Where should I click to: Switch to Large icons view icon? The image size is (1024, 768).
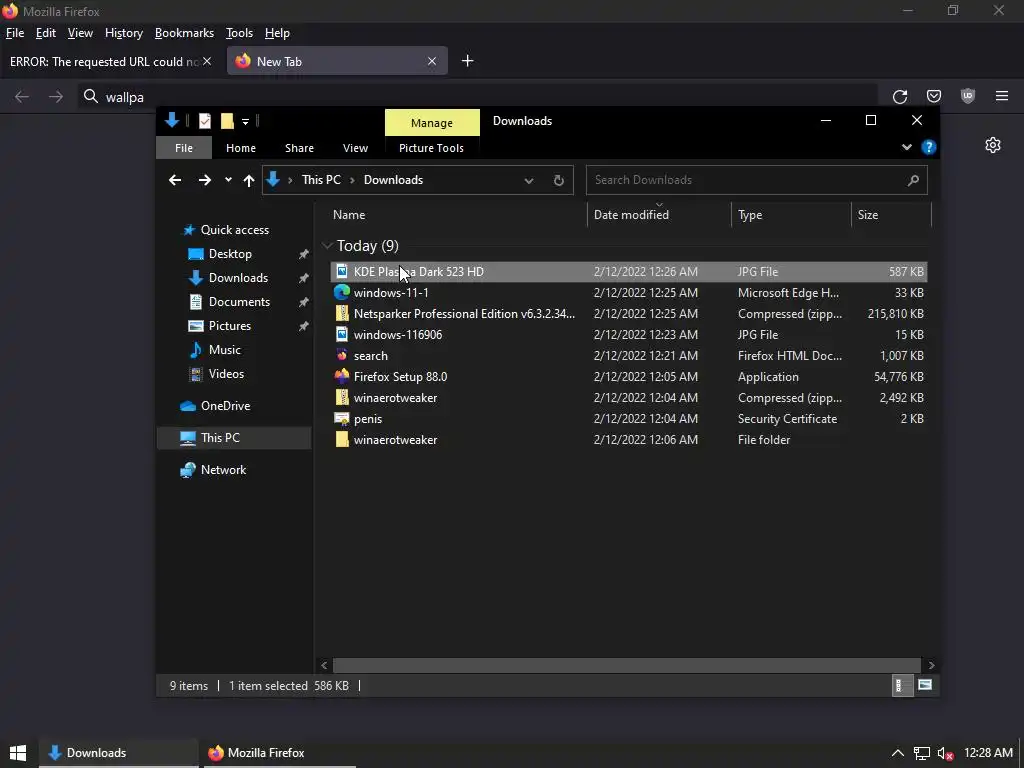pos(925,685)
